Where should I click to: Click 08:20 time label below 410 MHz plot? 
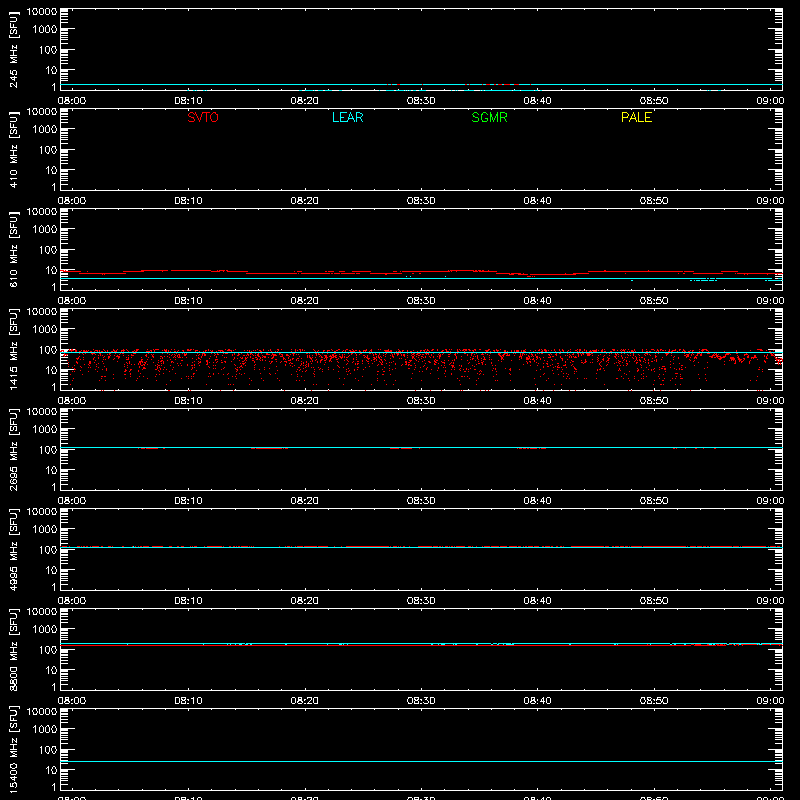(x=305, y=201)
